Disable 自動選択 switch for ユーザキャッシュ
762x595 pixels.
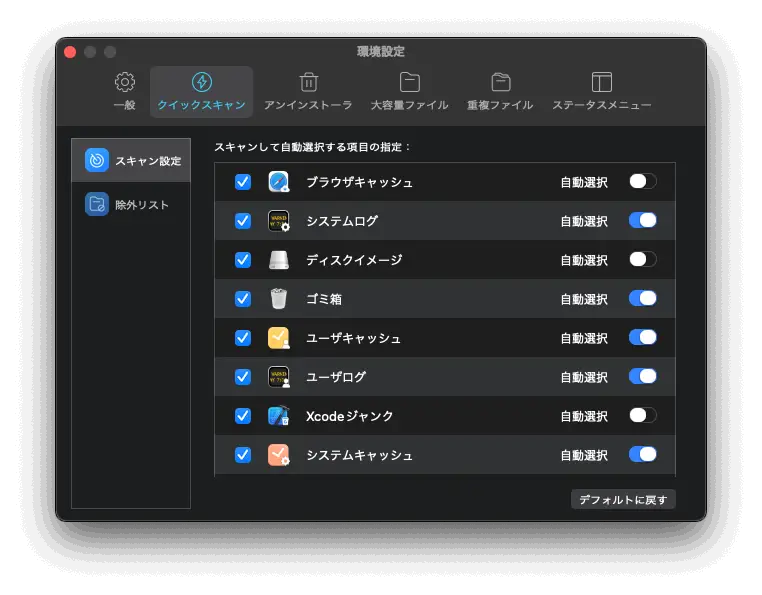[642, 337]
